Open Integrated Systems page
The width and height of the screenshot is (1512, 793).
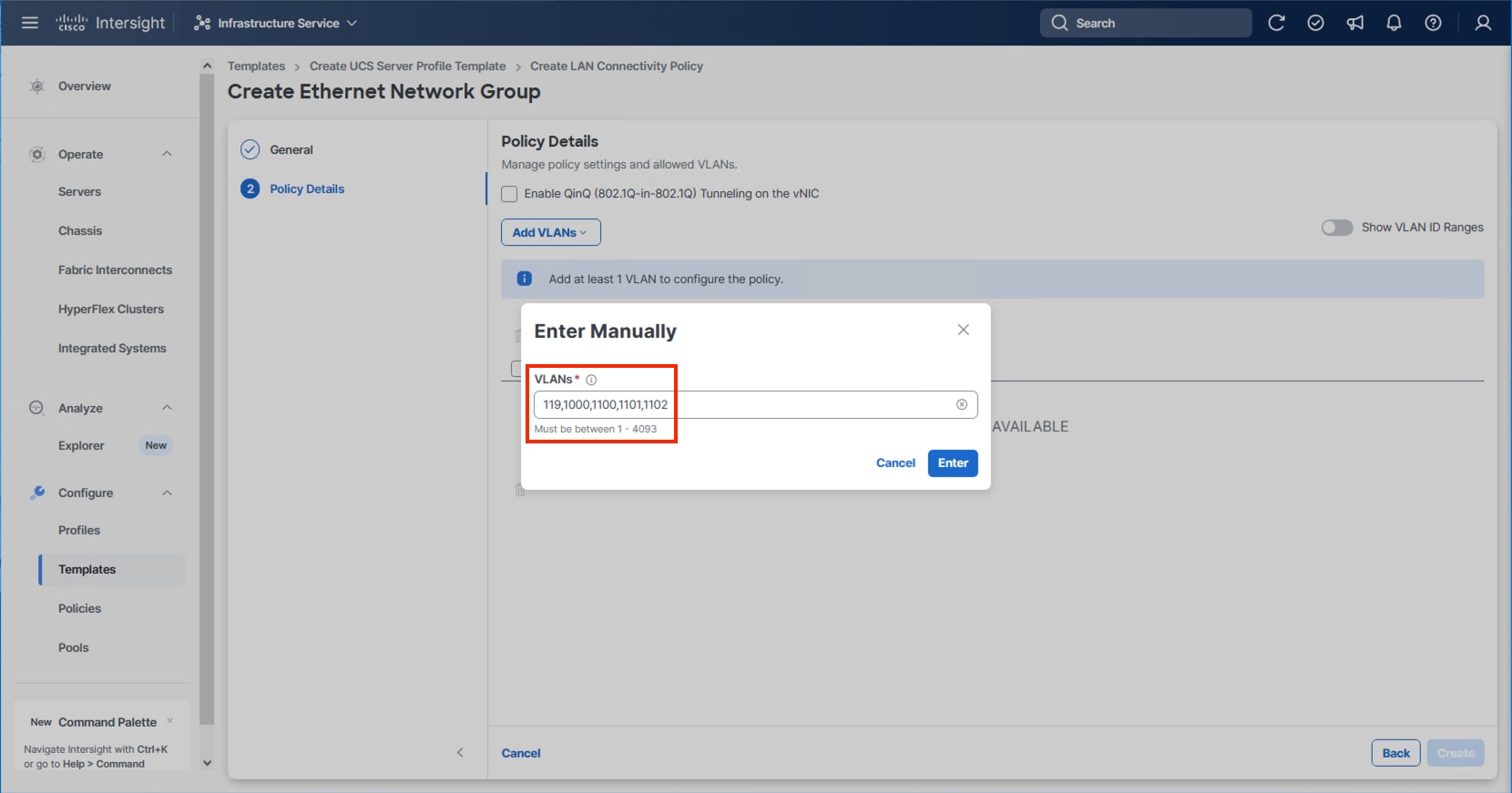(x=112, y=349)
